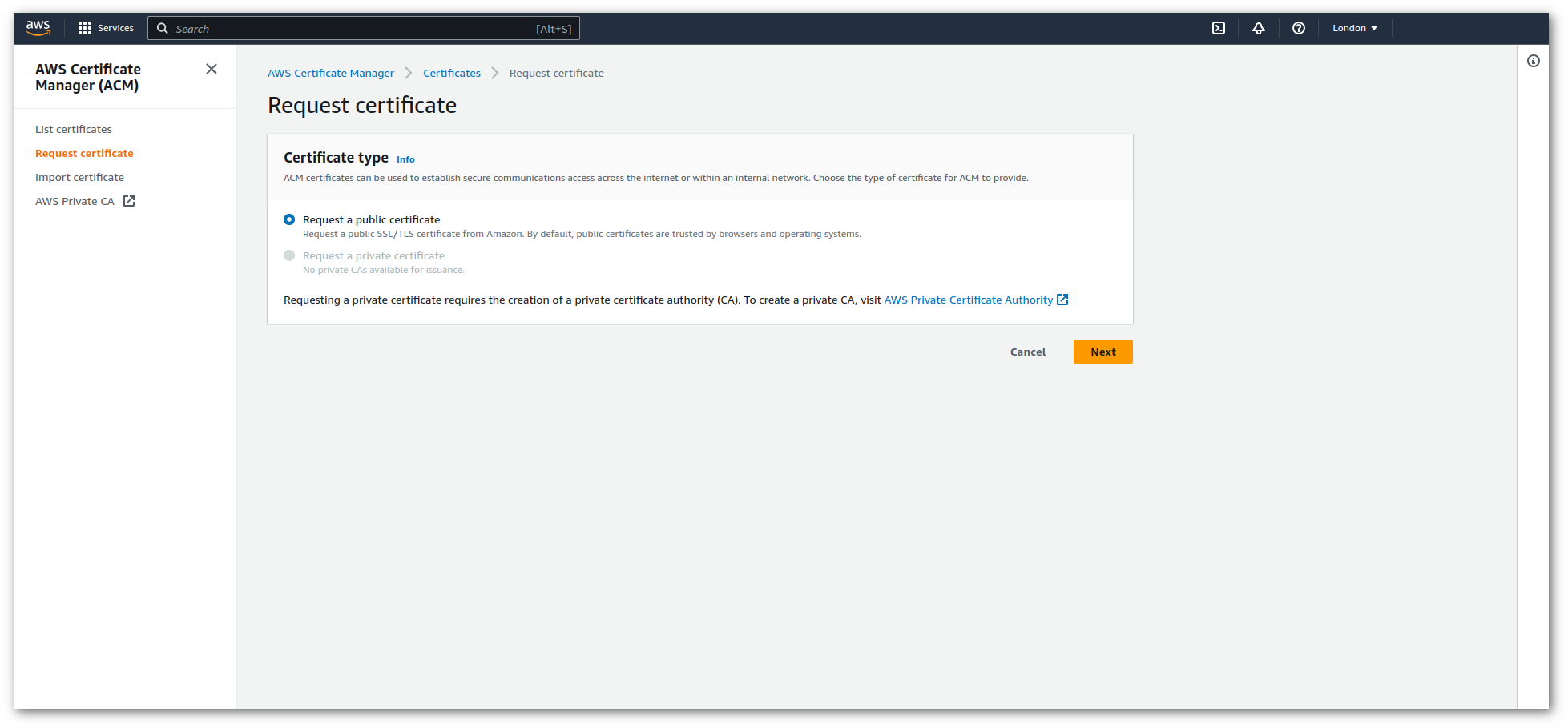This screenshot has width=1568, height=728.
Task: Open the info panel icon on right edge
Action: click(1534, 61)
